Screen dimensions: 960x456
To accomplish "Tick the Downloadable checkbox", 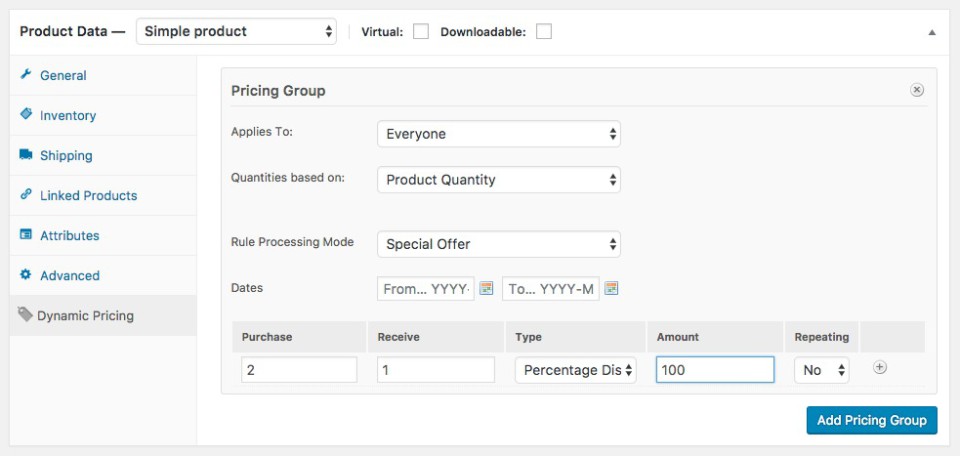I will pyautogui.click(x=544, y=32).
